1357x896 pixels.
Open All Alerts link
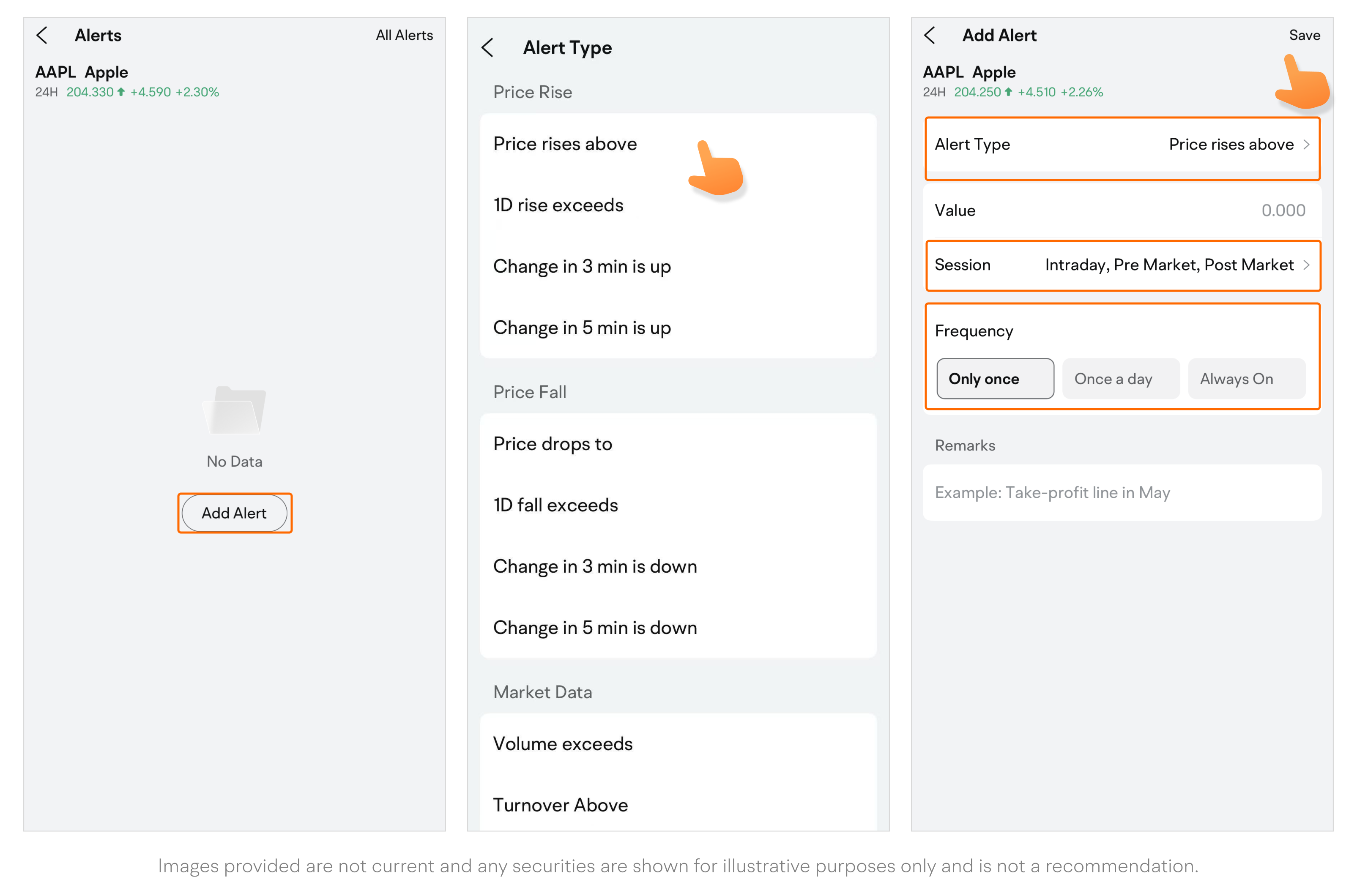point(404,36)
